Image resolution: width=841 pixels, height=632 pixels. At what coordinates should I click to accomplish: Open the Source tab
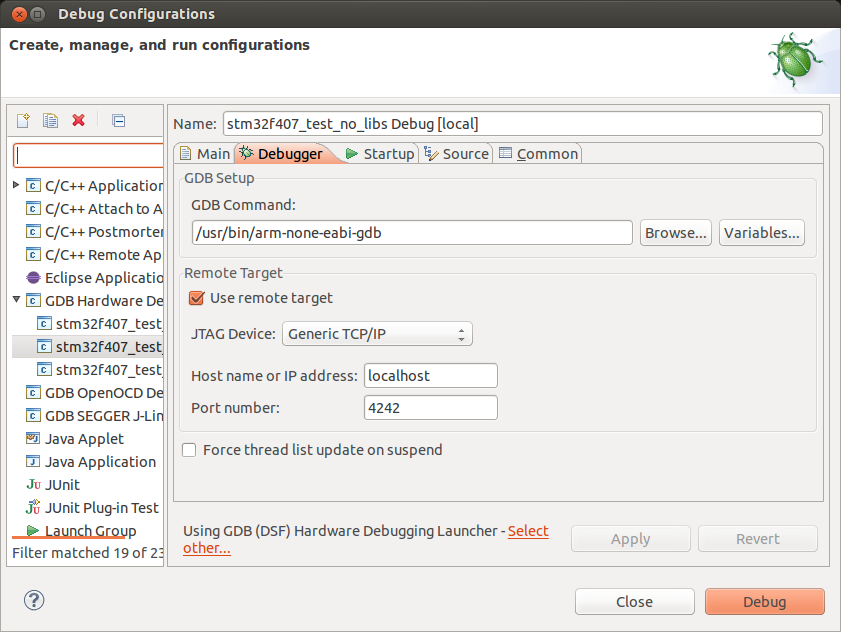(x=456, y=154)
